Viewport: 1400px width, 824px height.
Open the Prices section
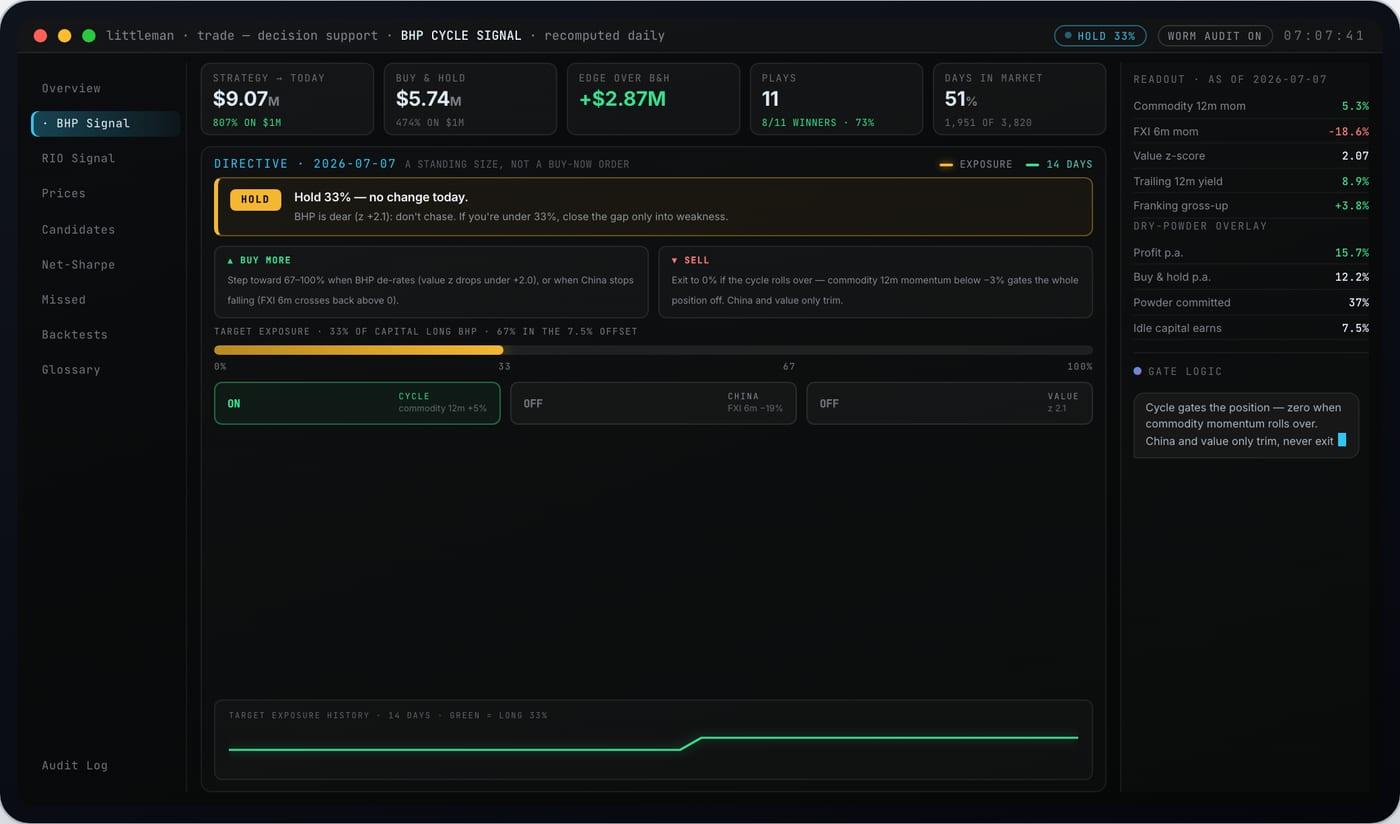[x=63, y=193]
